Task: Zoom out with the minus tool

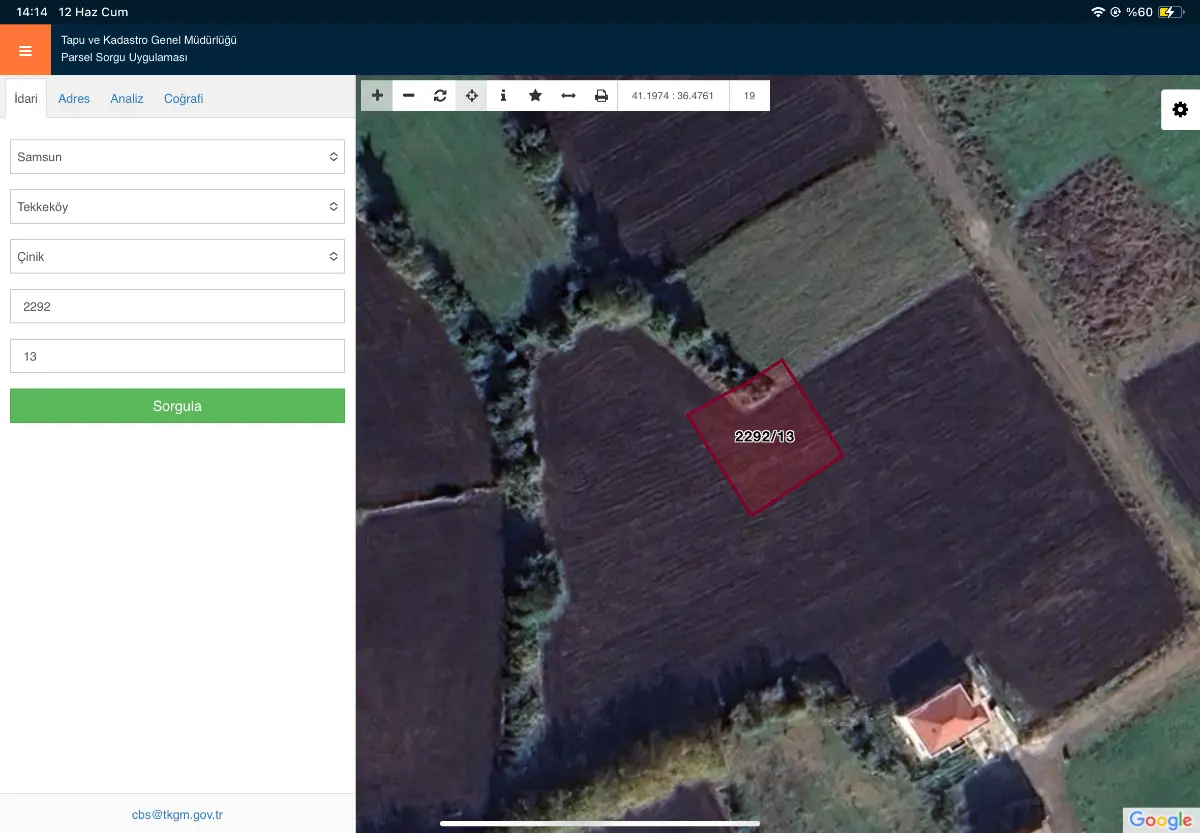Action: (x=409, y=95)
